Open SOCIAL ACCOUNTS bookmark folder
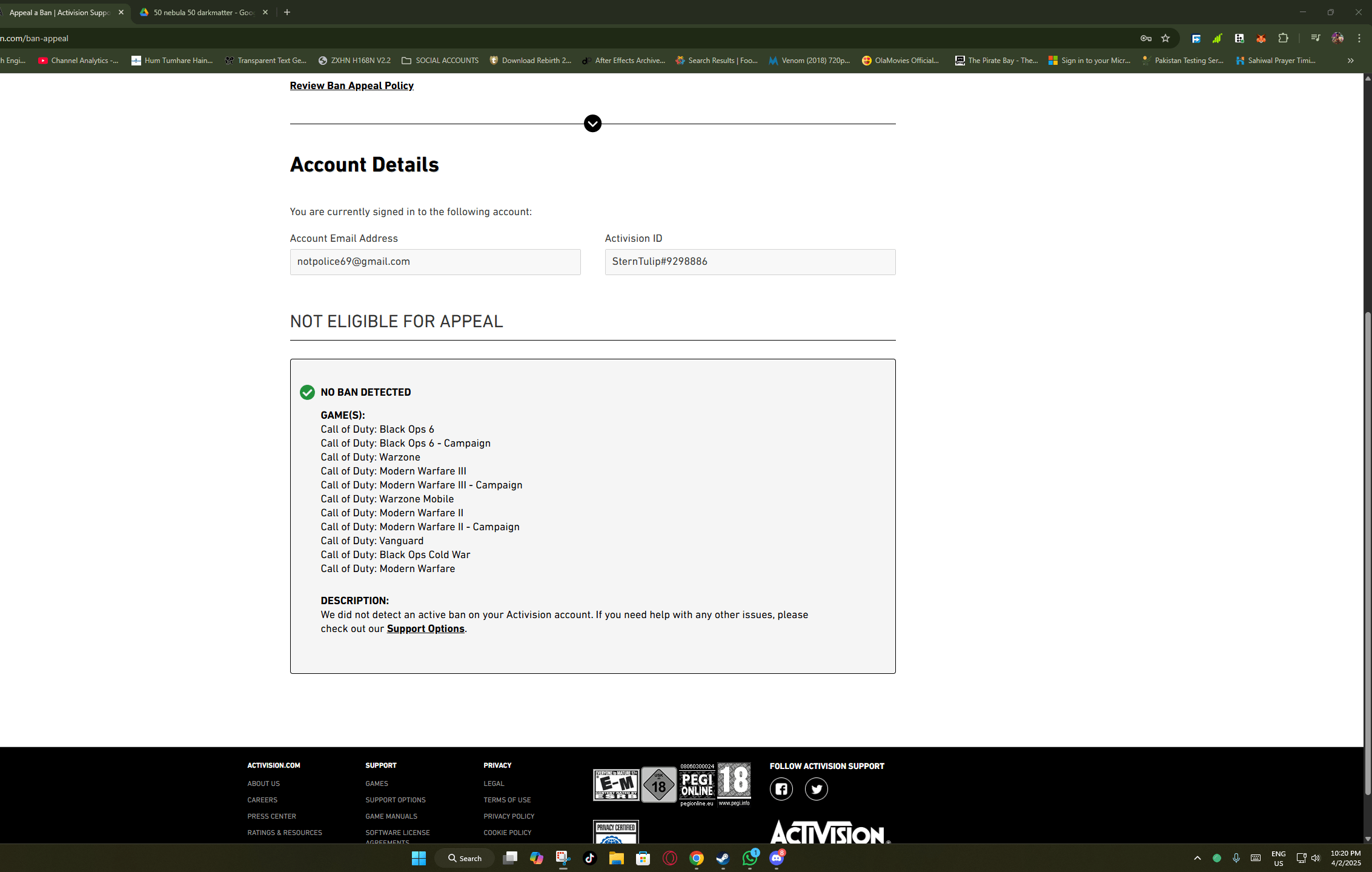The image size is (1372, 872). [x=440, y=61]
